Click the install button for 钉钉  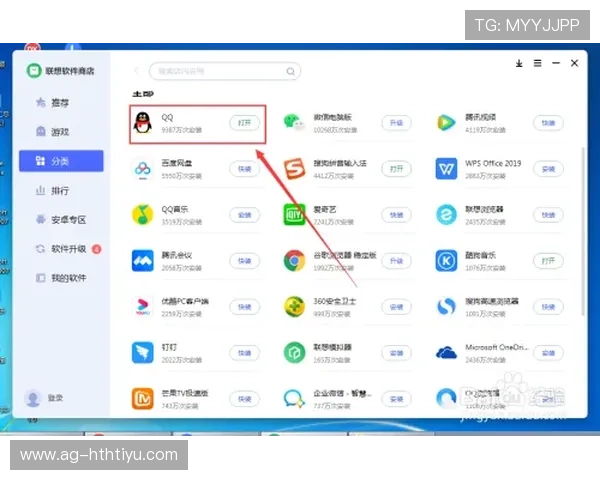(244, 353)
